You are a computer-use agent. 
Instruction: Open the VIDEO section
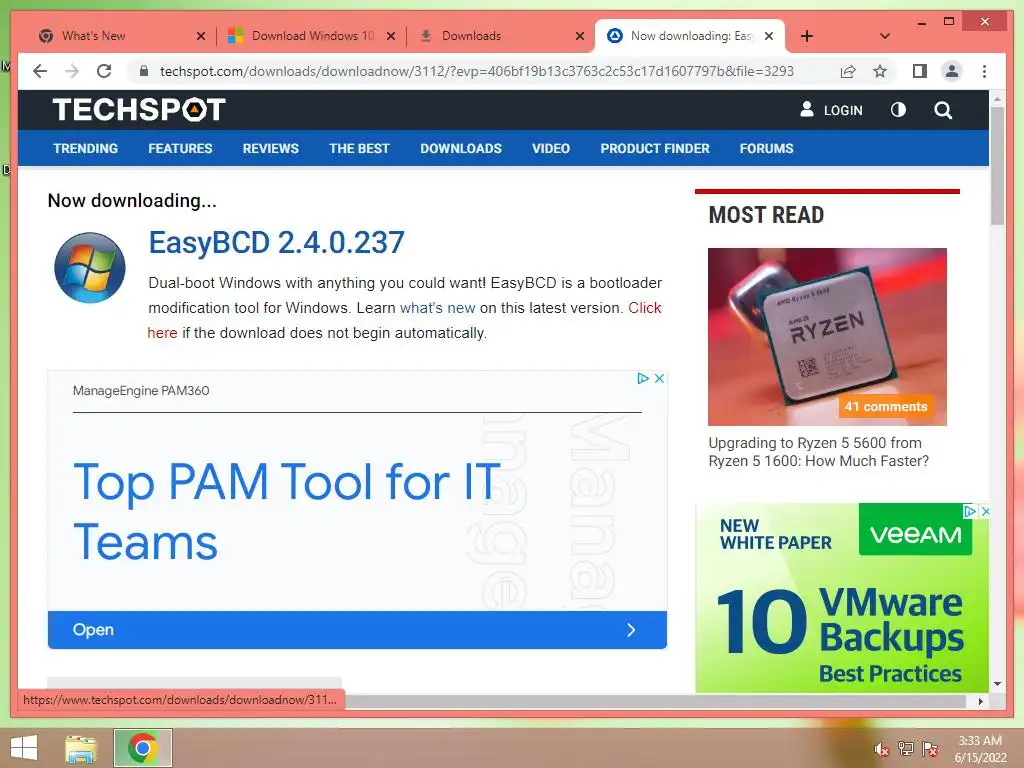[x=551, y=148]
